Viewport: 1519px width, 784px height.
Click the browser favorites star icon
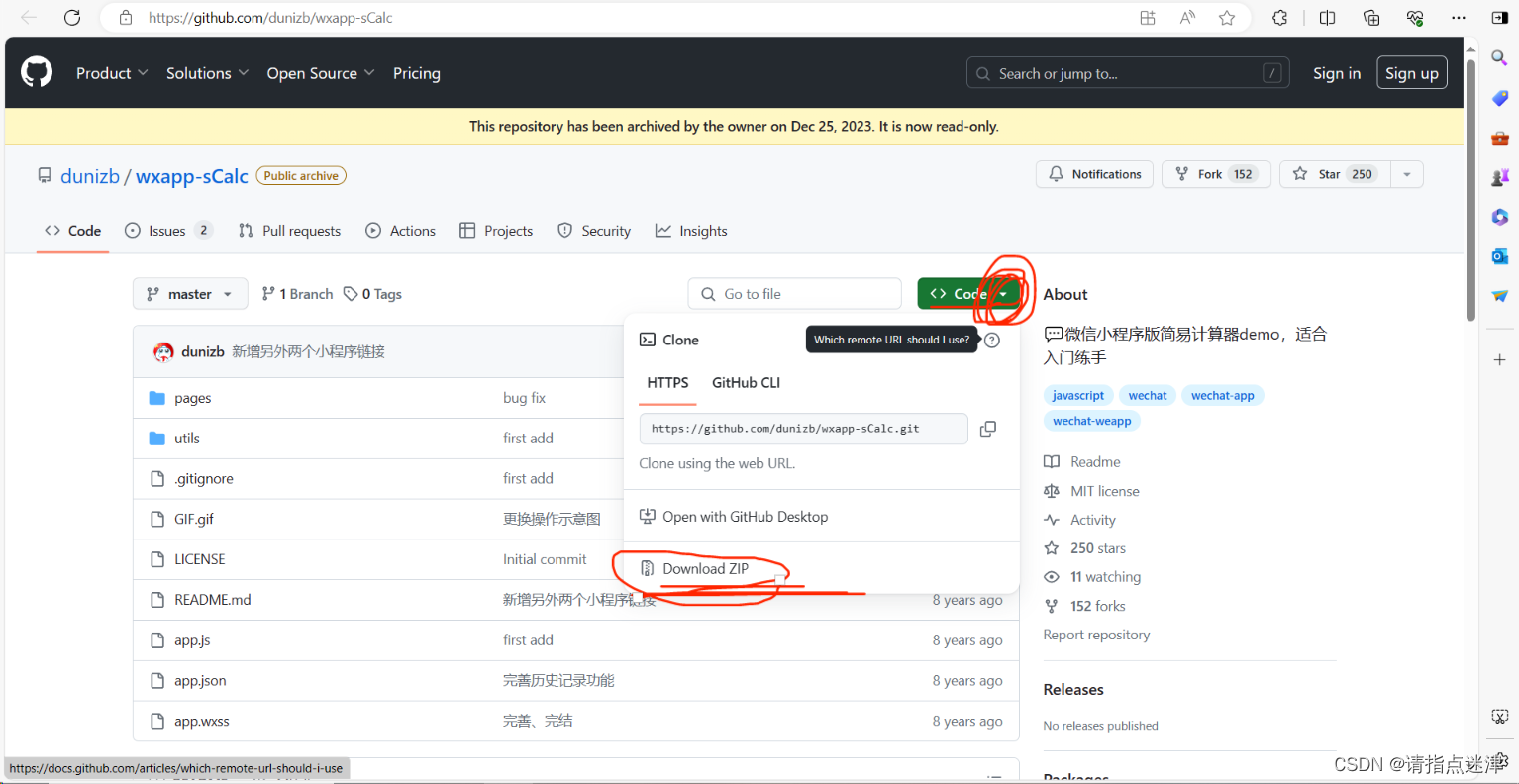(x=1227, y=18)
